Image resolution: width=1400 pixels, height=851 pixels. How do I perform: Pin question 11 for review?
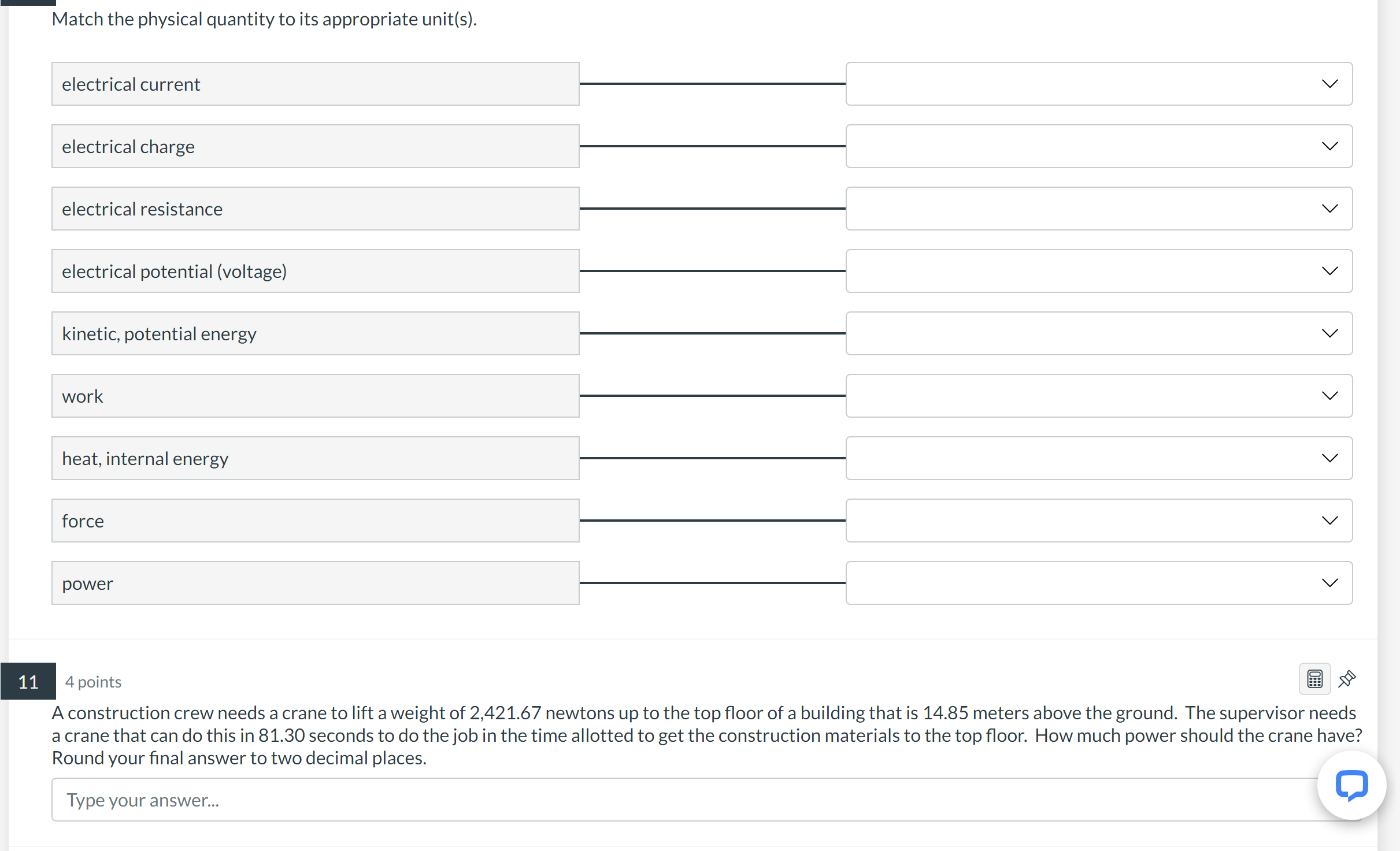click(1347, 679)
